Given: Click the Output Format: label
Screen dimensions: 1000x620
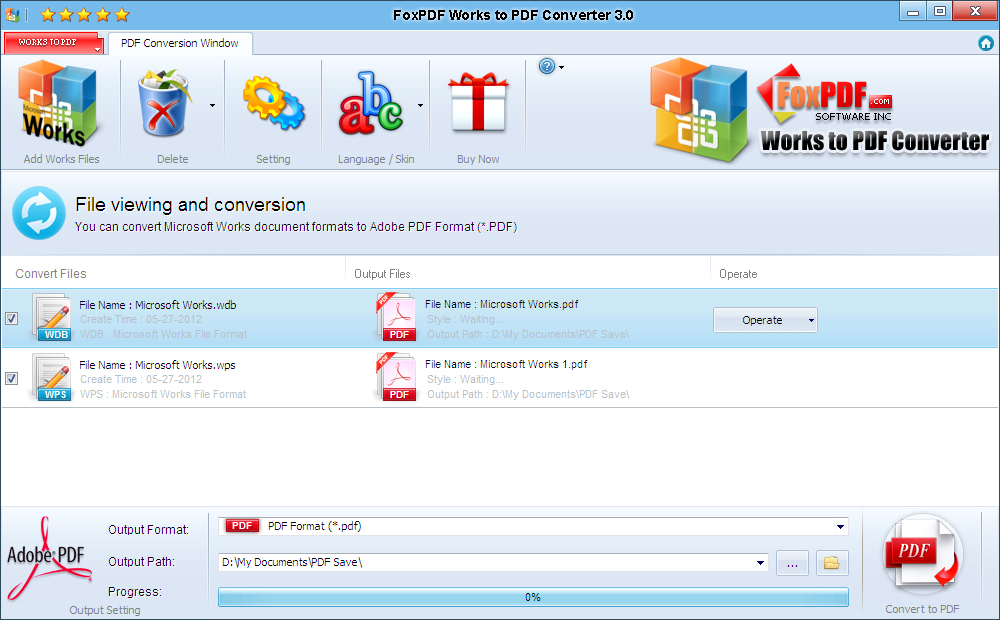Looking at the screenshot, I should pos(149,529).
